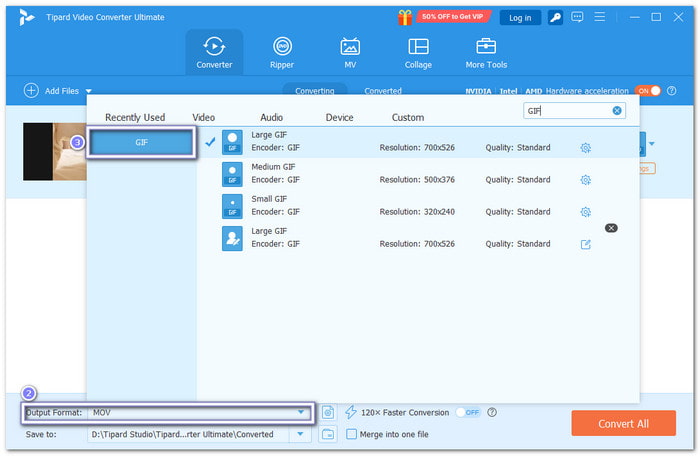Click the custom Large GIF profile icon
This screenshot has height=456, width=700.
(232, 238)
